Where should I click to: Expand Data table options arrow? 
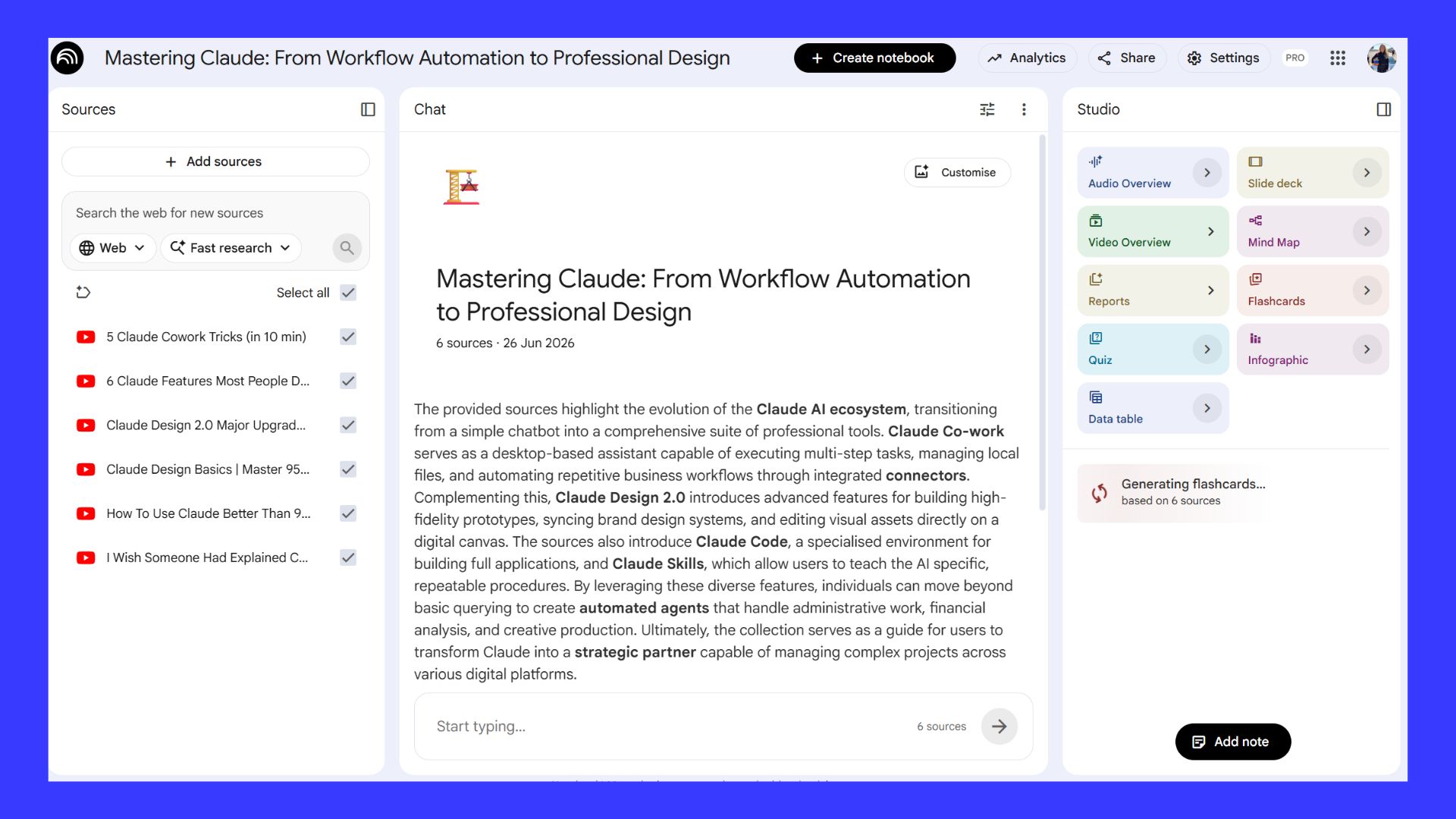(1207, 408)
